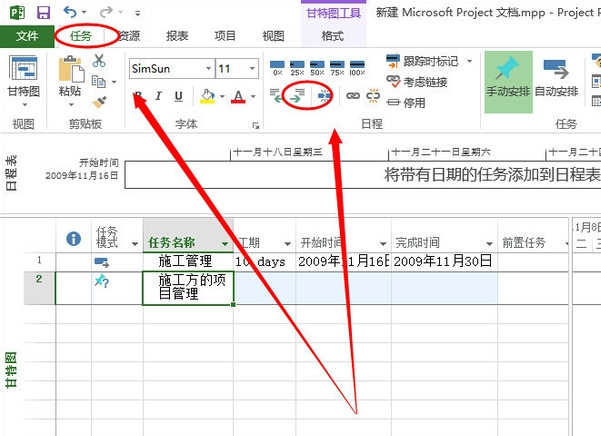Open the 开始时间 column filter arrow
The width and height of the screenshot is (601, 436).
[x=383, y=244]
